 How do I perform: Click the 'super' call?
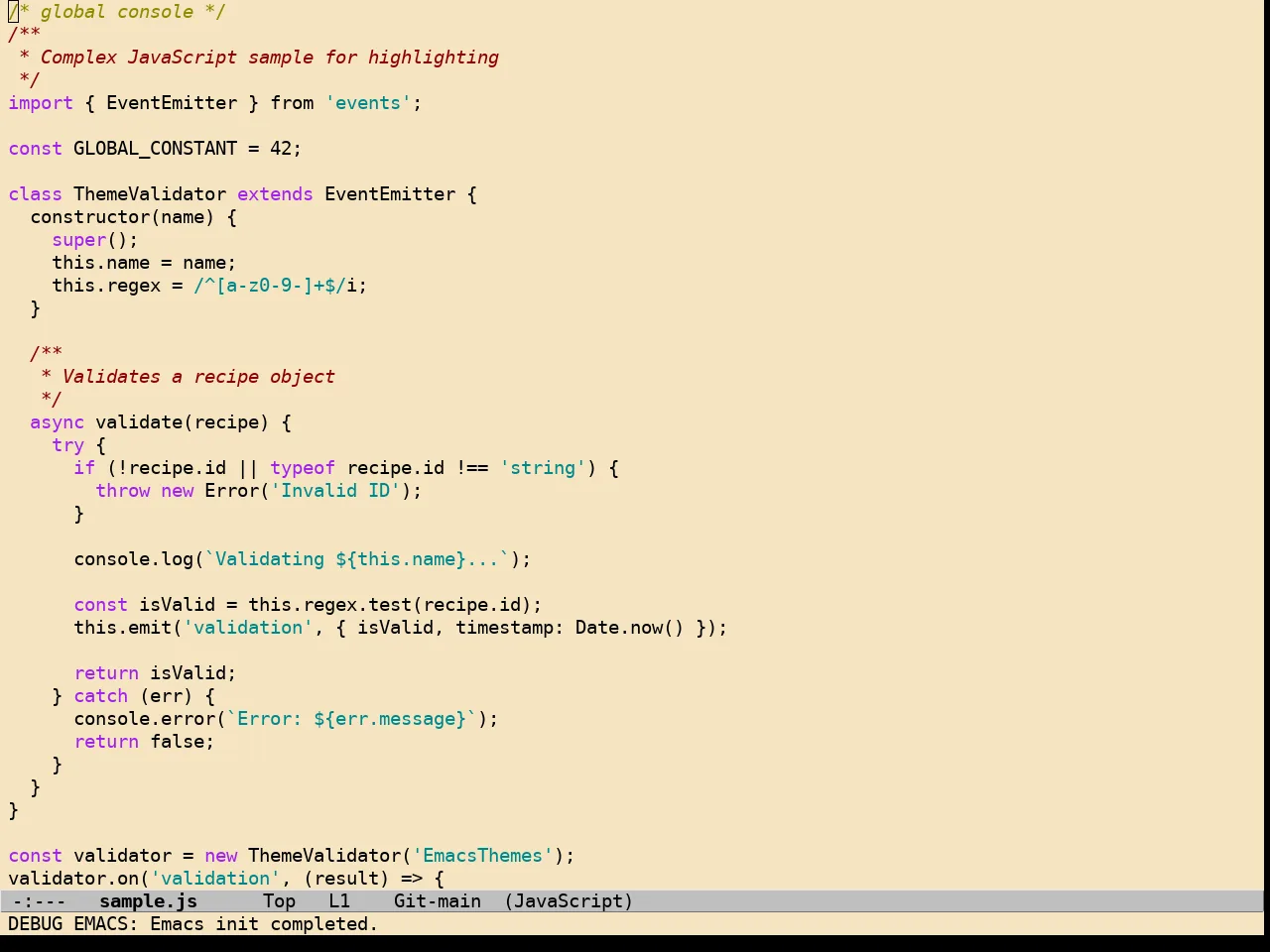(78, 240)
